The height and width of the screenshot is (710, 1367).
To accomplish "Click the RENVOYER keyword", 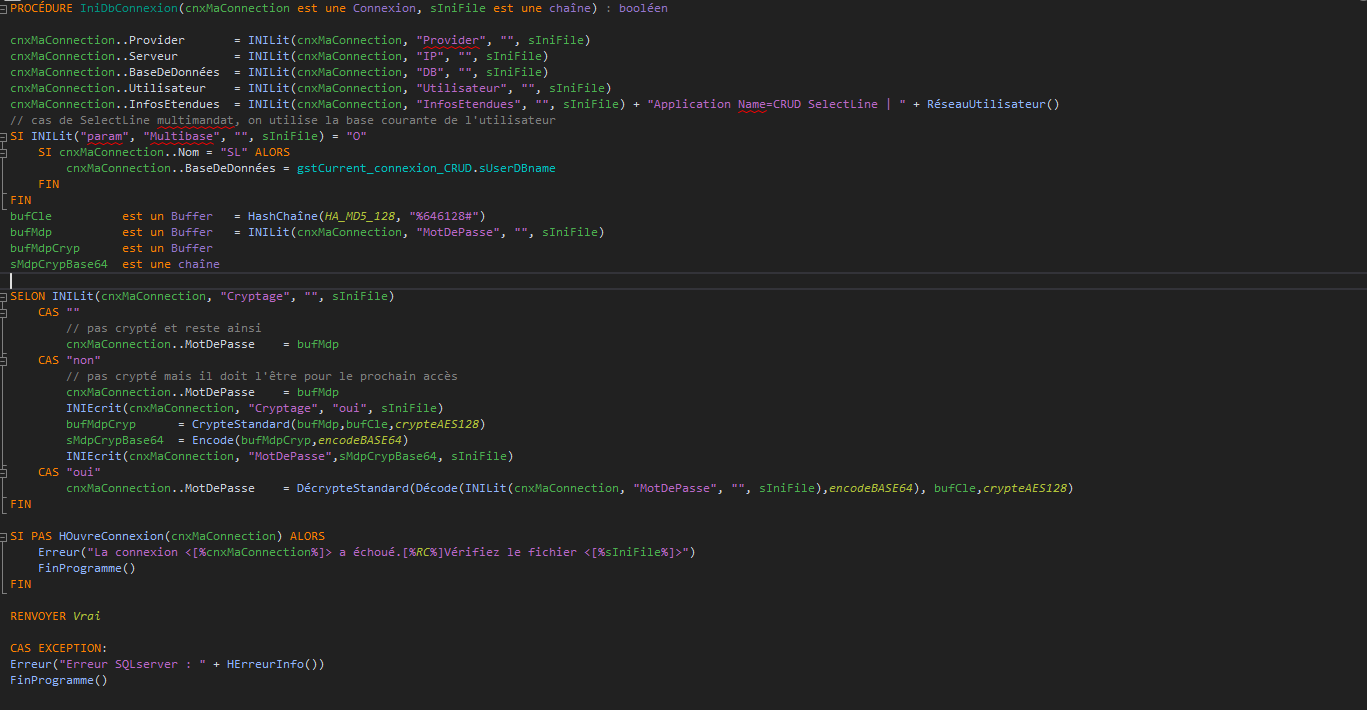I will [x=38, y=616].
